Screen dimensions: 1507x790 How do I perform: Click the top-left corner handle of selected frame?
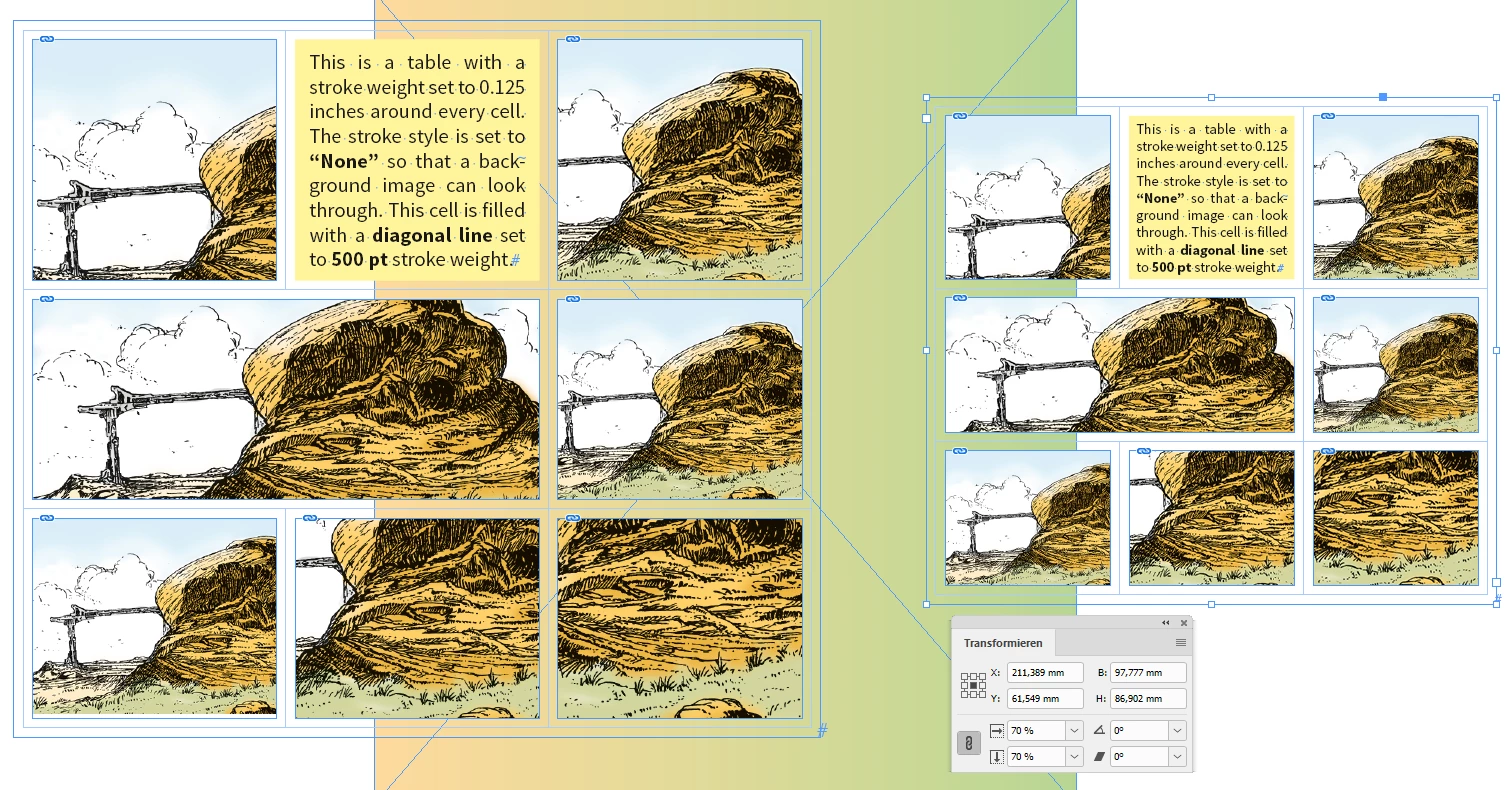(x=927, y=97)
